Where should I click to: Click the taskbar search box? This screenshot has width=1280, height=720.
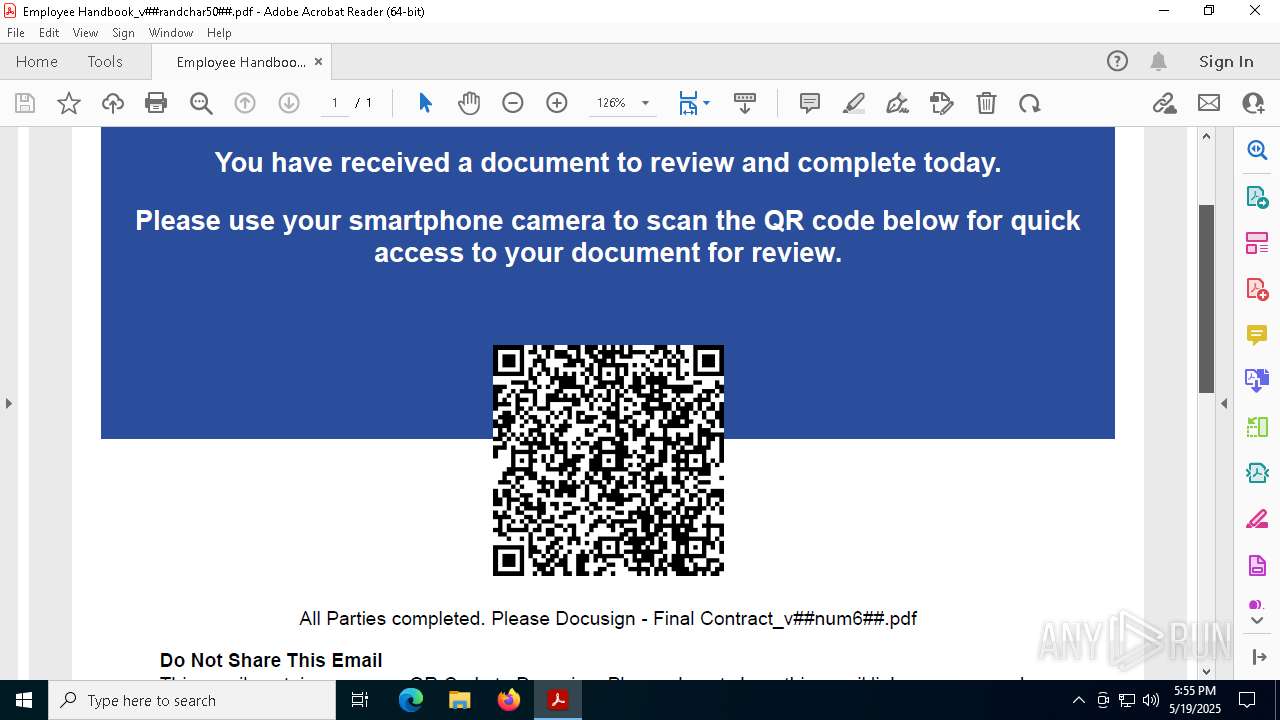tap(192, 700)
